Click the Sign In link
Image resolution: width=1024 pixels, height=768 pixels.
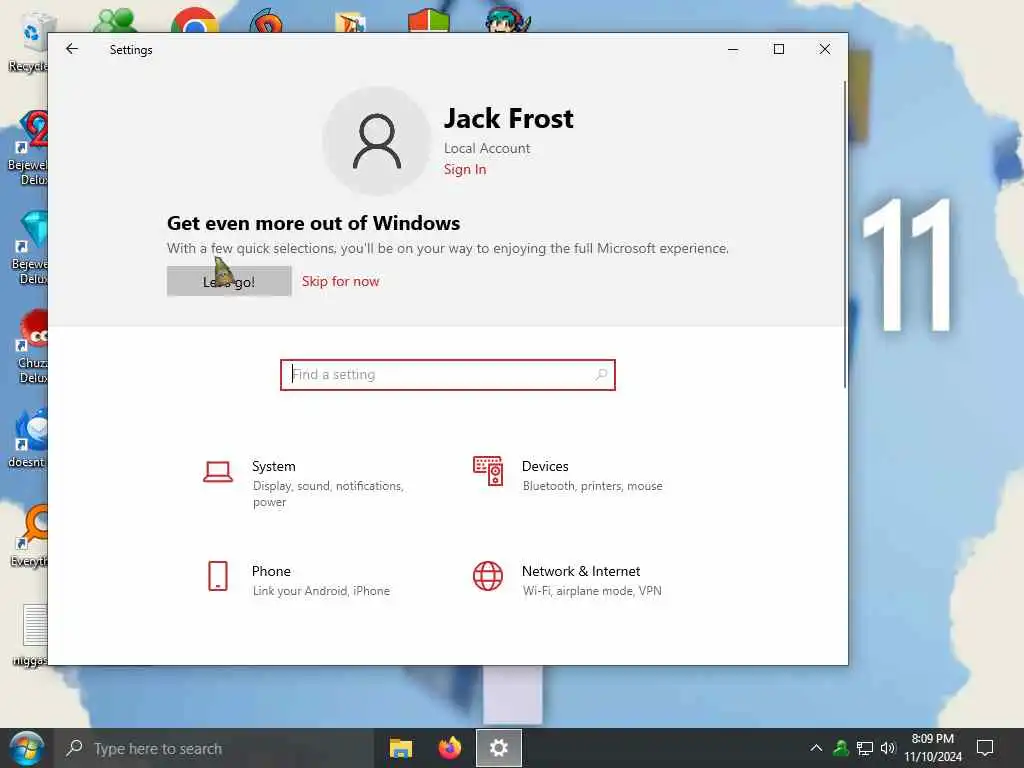pos(465,169)
